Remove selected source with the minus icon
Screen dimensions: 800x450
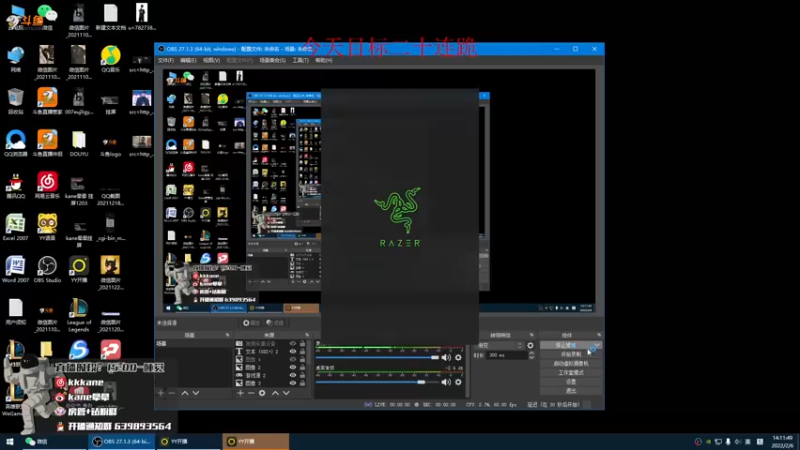click(251, 393)
